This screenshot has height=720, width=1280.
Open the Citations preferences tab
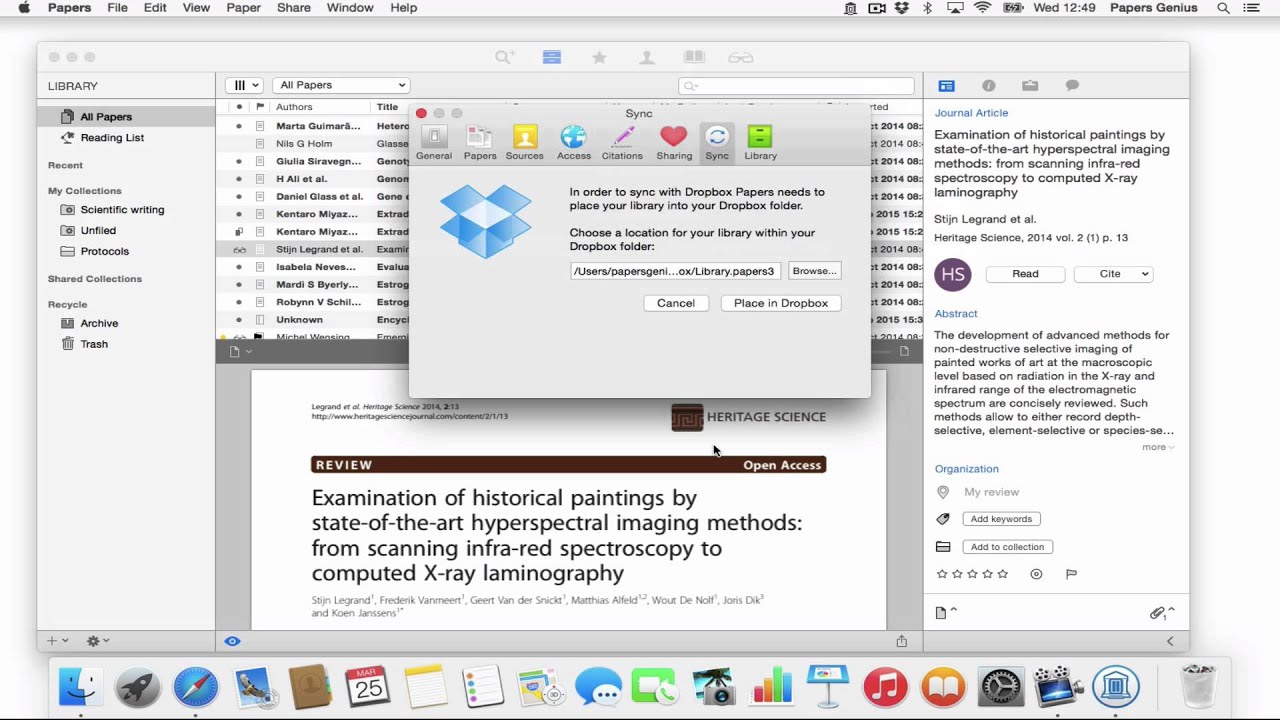pos(622,142)
